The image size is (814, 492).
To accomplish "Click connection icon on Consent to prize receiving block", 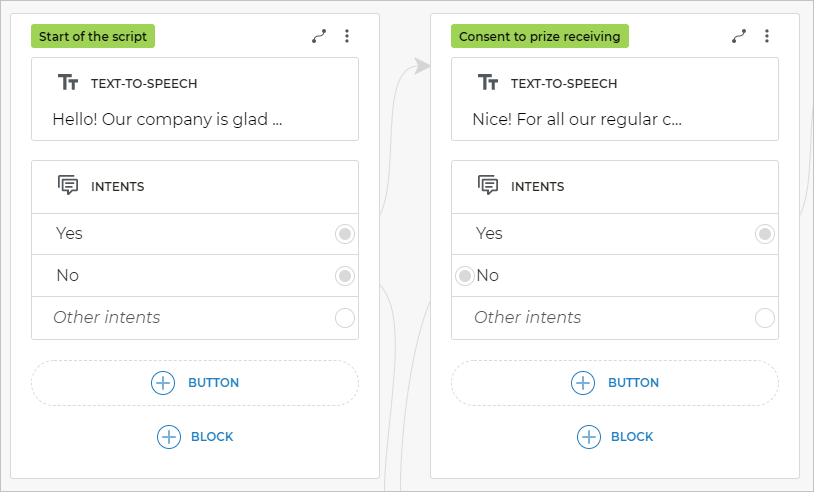I will coord(739,36).
